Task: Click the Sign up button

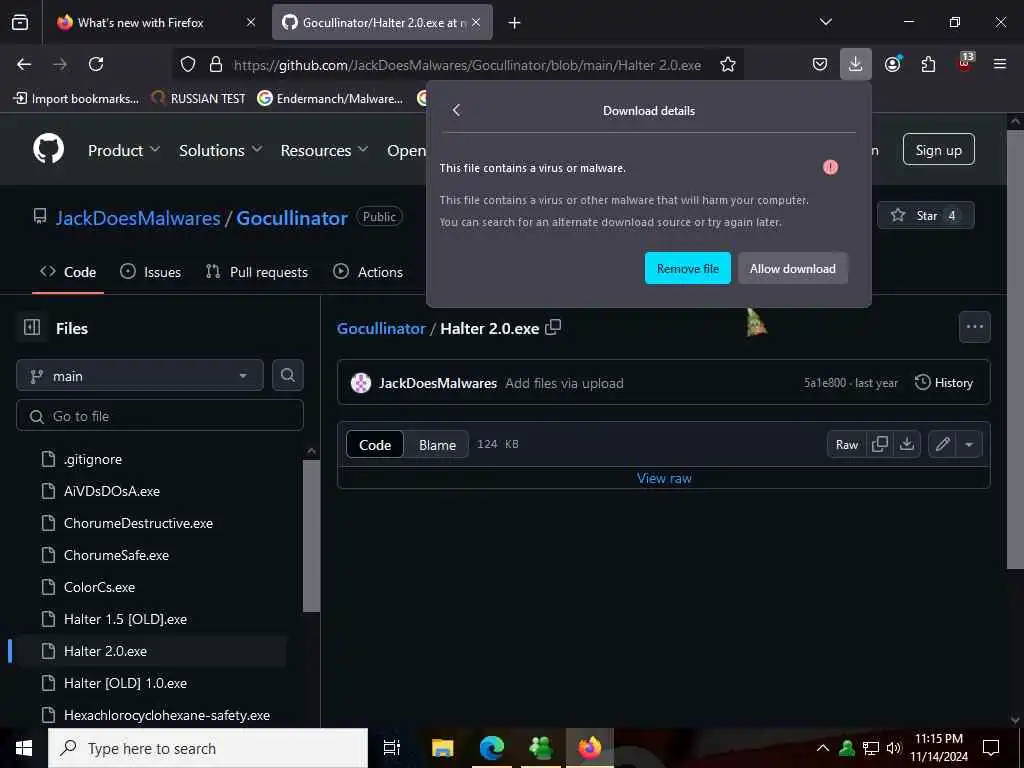Action: click(x=938, y=150)
